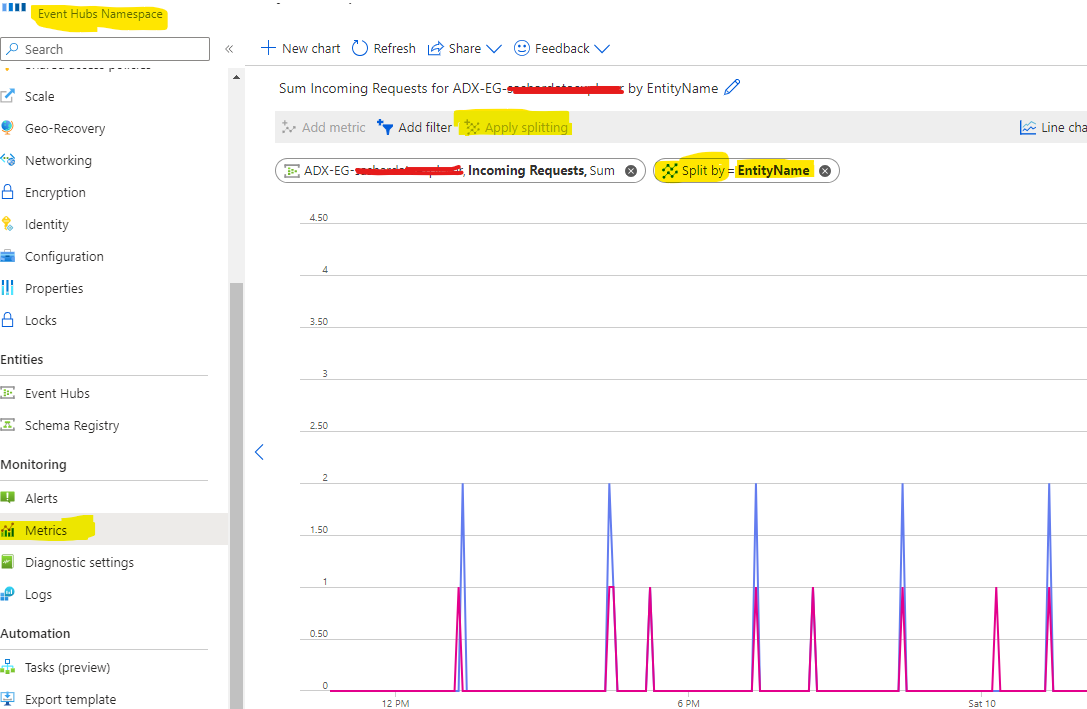Click the Event Hubs Namespace heading

tap(101, 14)
